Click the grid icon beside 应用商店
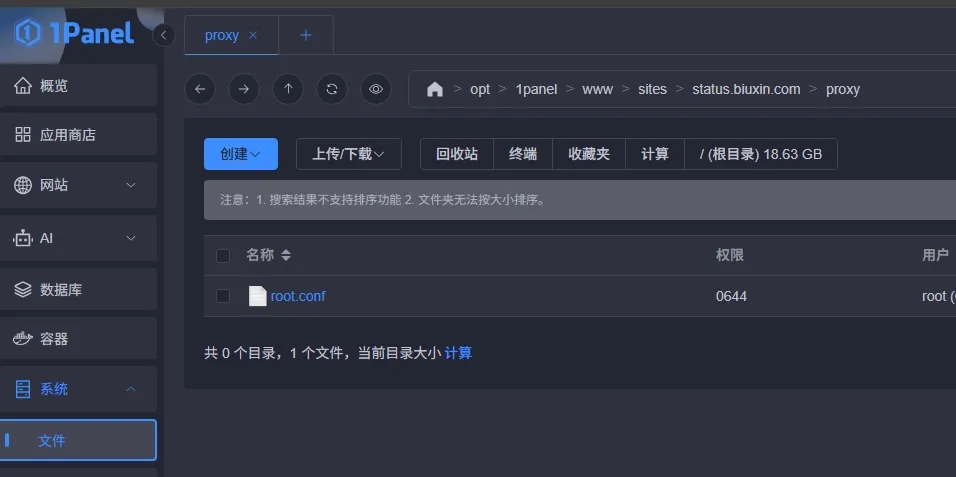This screenshot has height=477, width=956. coord(23,135)
